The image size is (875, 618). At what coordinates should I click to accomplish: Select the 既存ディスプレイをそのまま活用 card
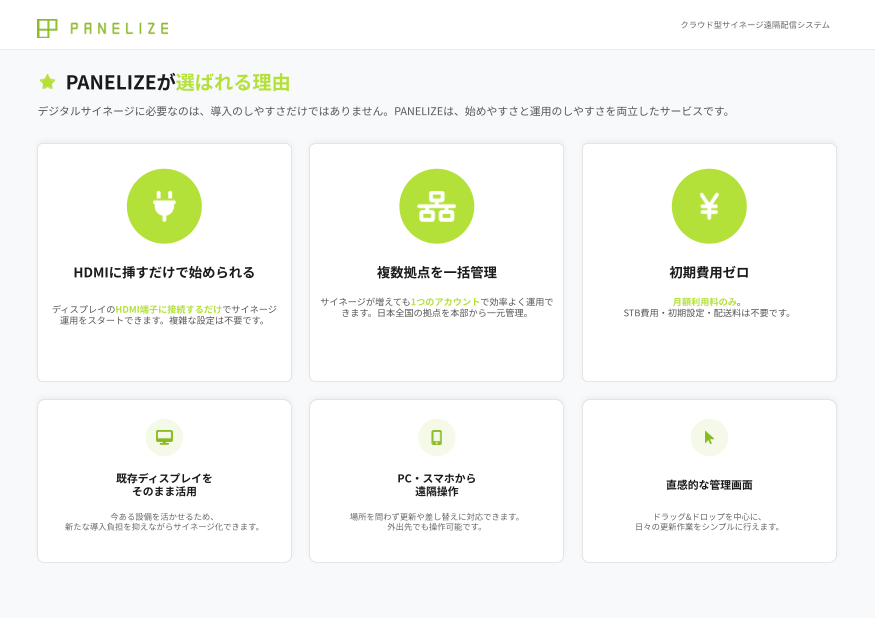[164, 480]
